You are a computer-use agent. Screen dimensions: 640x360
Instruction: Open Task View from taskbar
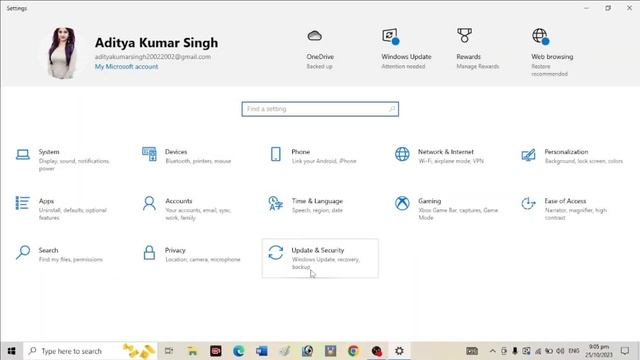click(169, 351)
